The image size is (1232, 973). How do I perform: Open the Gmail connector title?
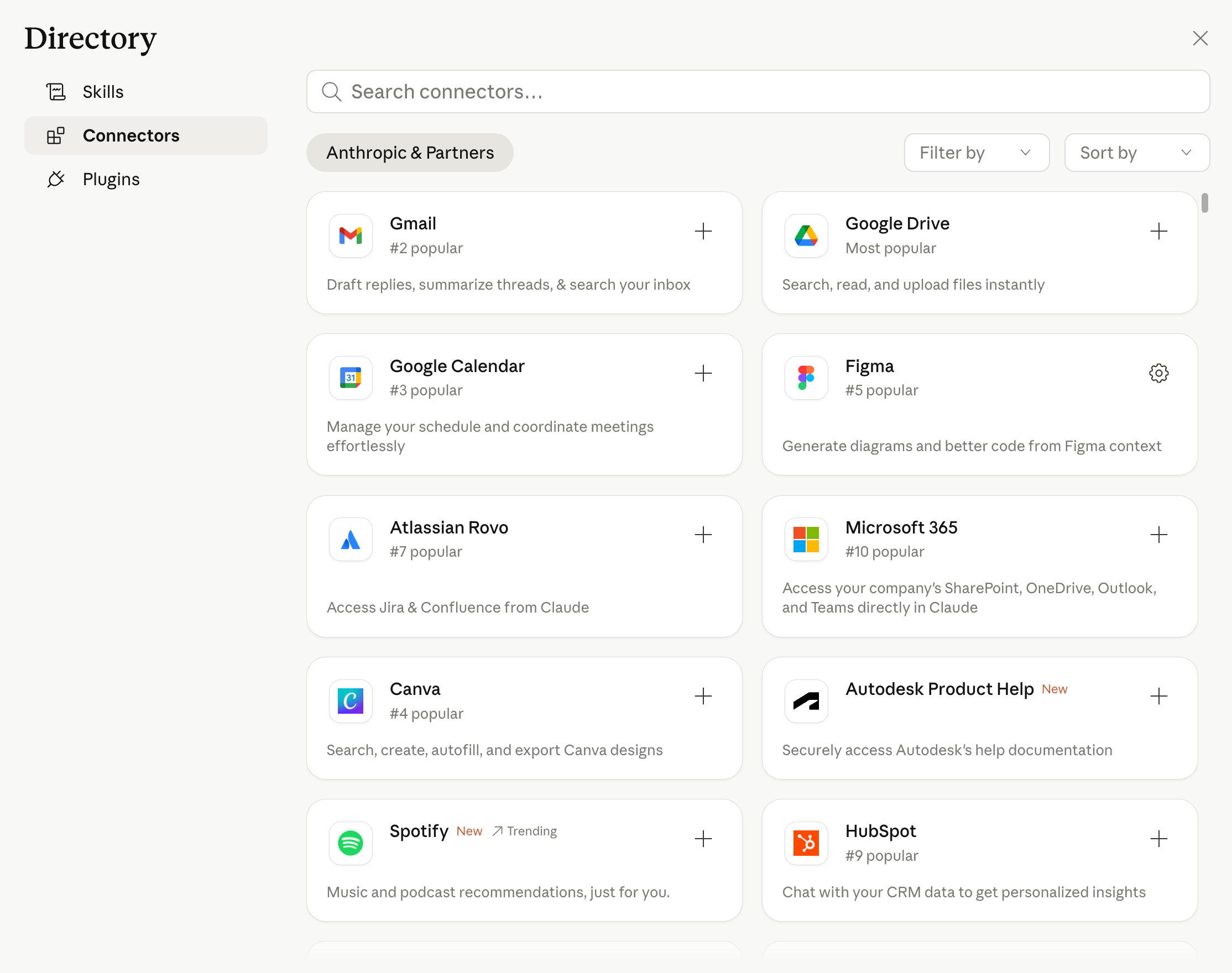click(413, 223)
